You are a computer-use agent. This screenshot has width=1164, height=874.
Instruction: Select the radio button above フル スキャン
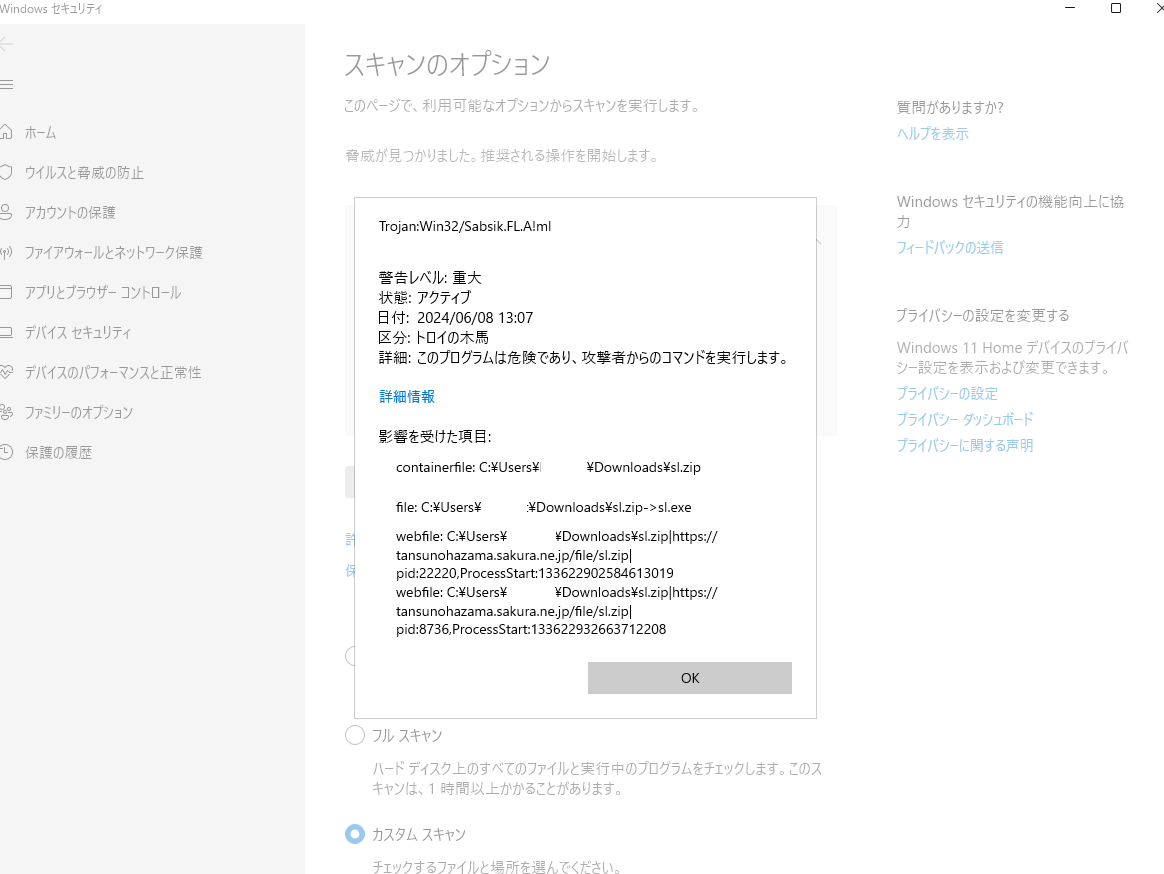[351, 655]
